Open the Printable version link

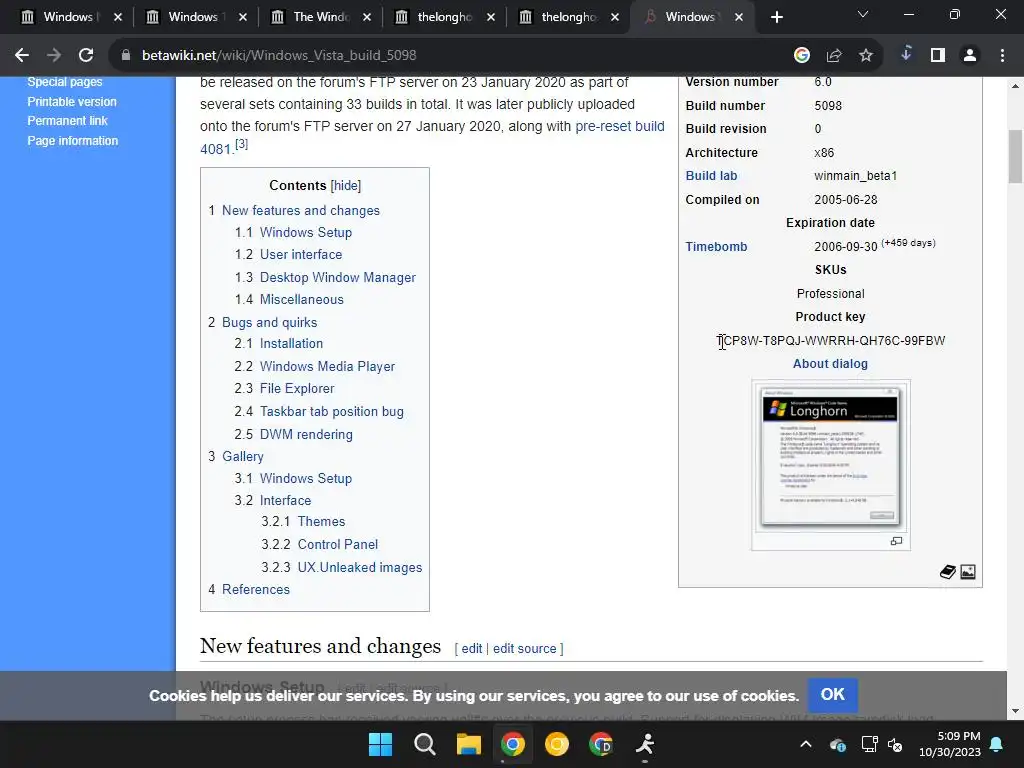pos(72,102)
